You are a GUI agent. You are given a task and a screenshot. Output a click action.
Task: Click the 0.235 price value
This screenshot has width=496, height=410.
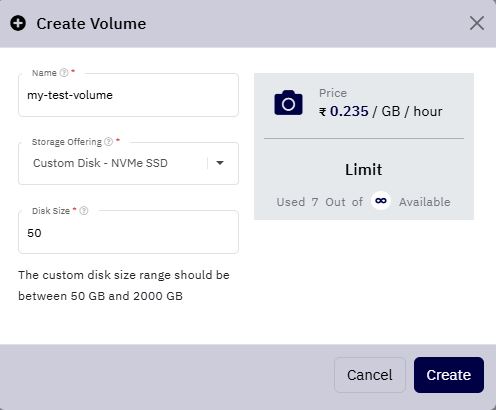coord(349,111)
